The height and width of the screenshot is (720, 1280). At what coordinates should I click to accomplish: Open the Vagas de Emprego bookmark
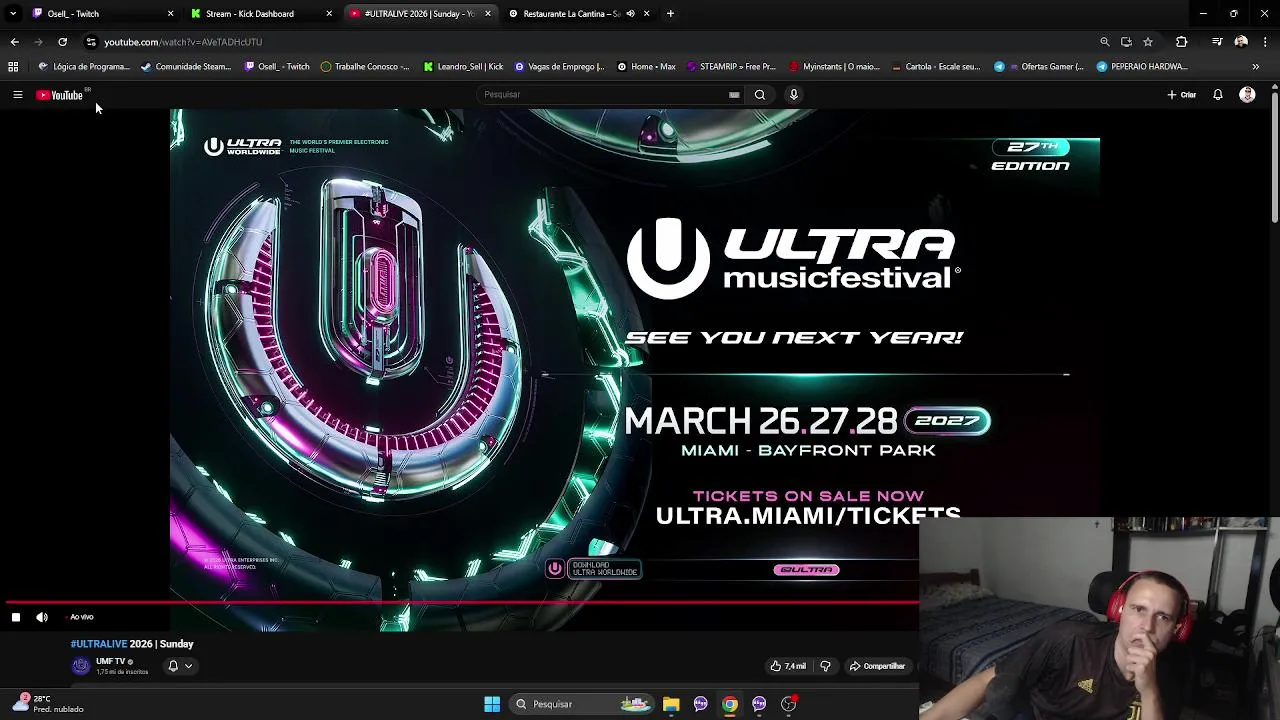click(560, 67)
